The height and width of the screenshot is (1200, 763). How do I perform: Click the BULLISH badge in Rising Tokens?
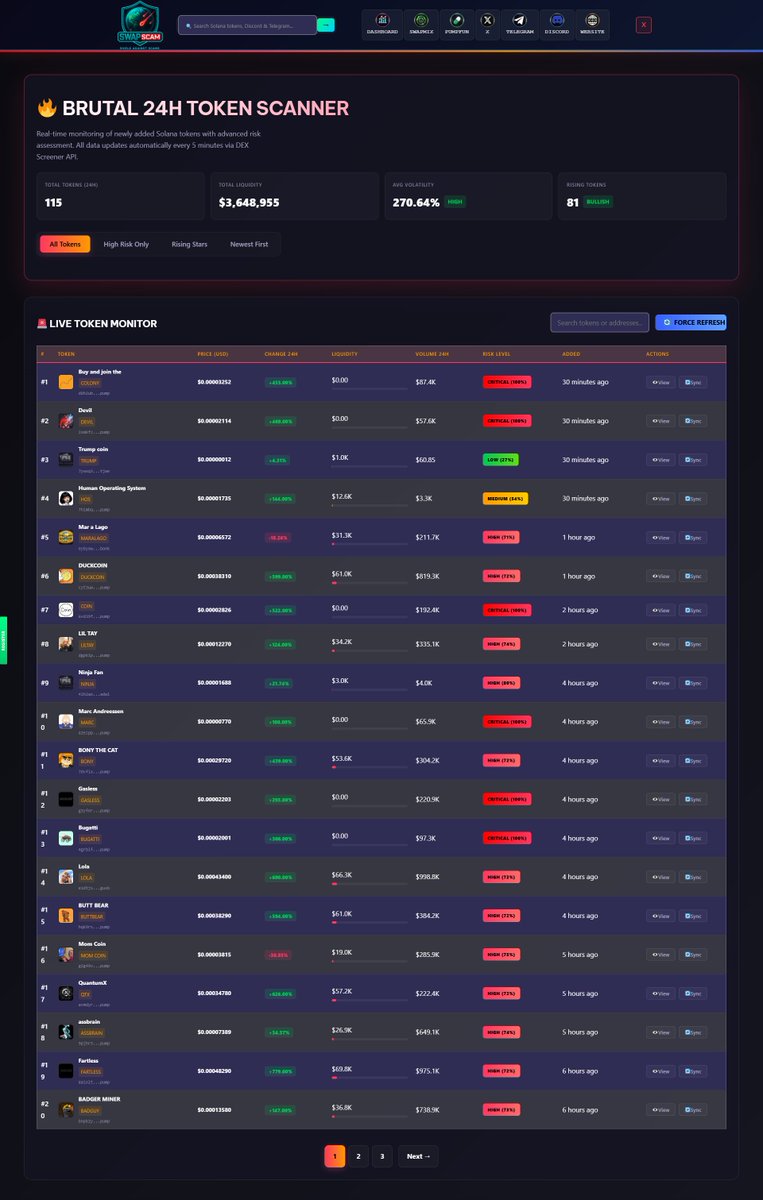point(598,202)
